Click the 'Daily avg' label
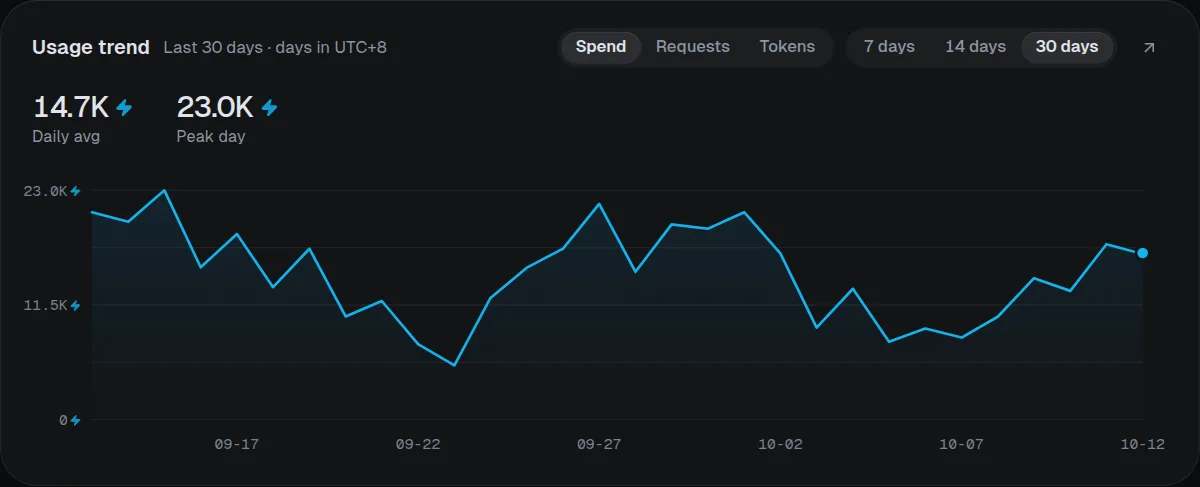 66,136
